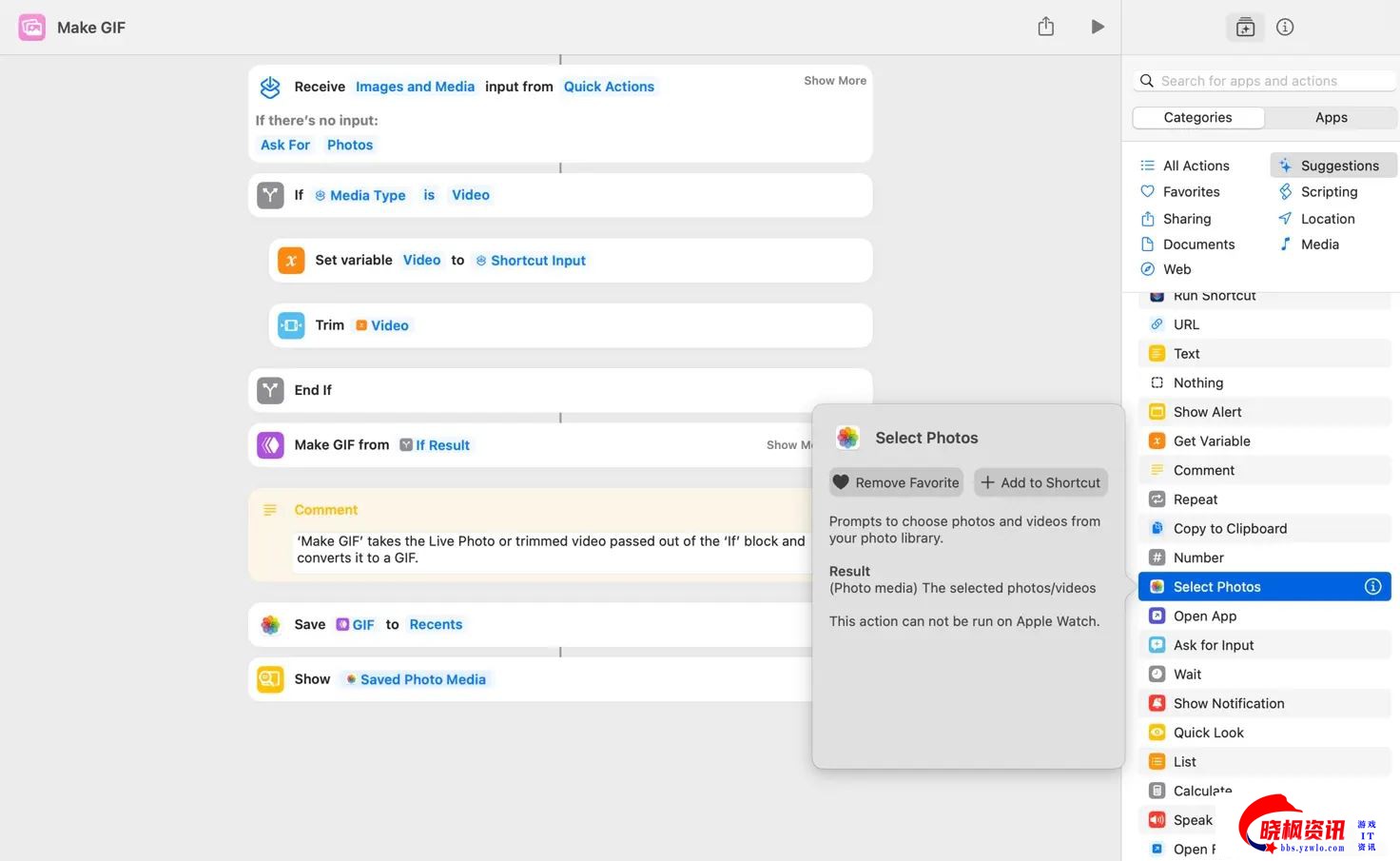
Task: Click Saved Photo Media token
Action: click(x=416, y=679)
